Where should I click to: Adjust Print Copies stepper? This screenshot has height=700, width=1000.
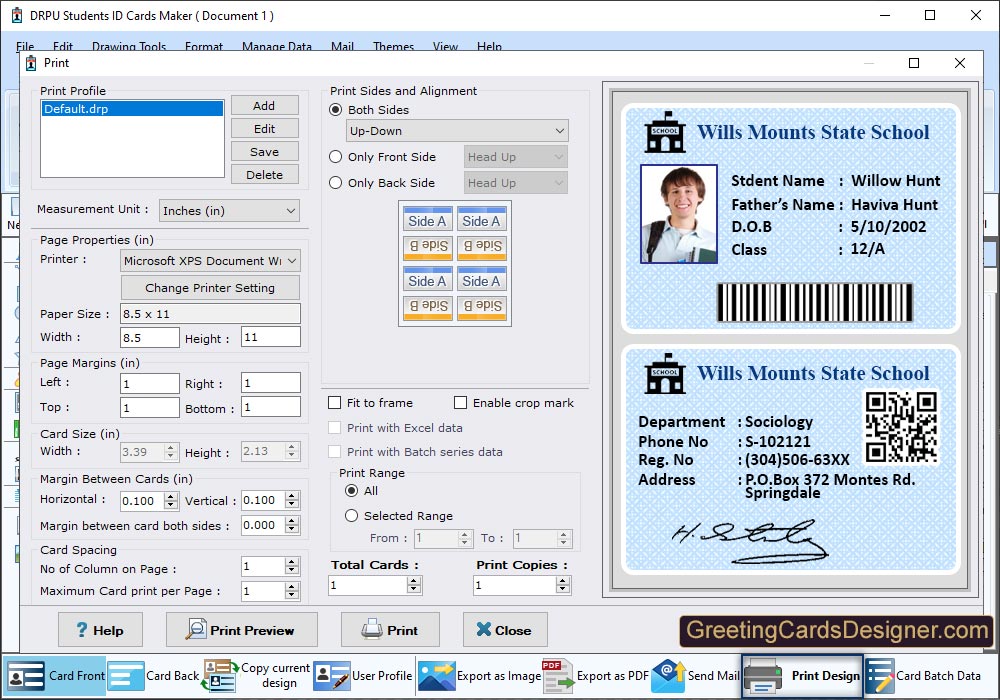562,585
